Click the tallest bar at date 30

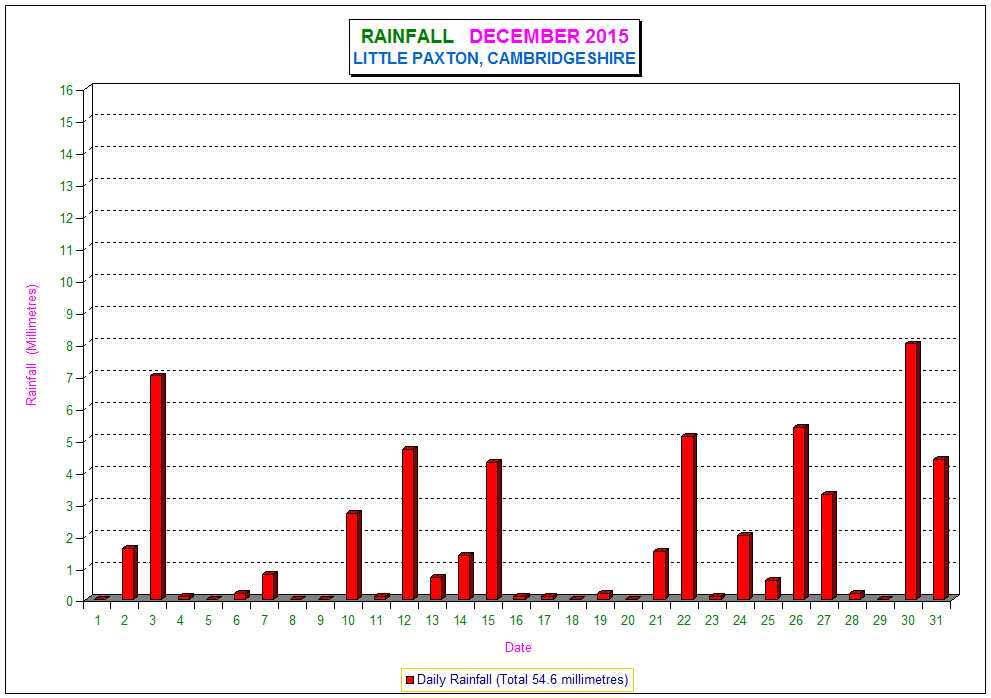(913, 471)
